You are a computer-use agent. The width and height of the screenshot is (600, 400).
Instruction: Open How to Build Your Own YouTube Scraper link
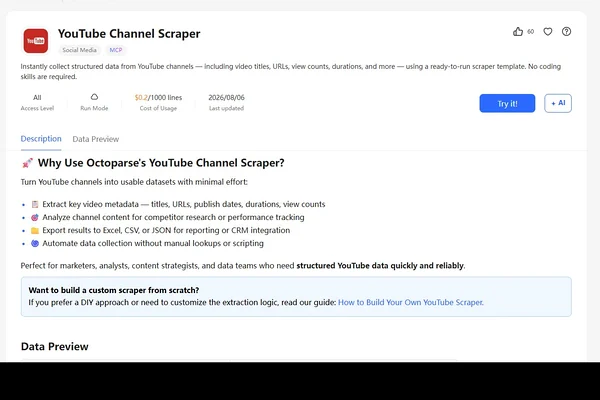point(411,302)
